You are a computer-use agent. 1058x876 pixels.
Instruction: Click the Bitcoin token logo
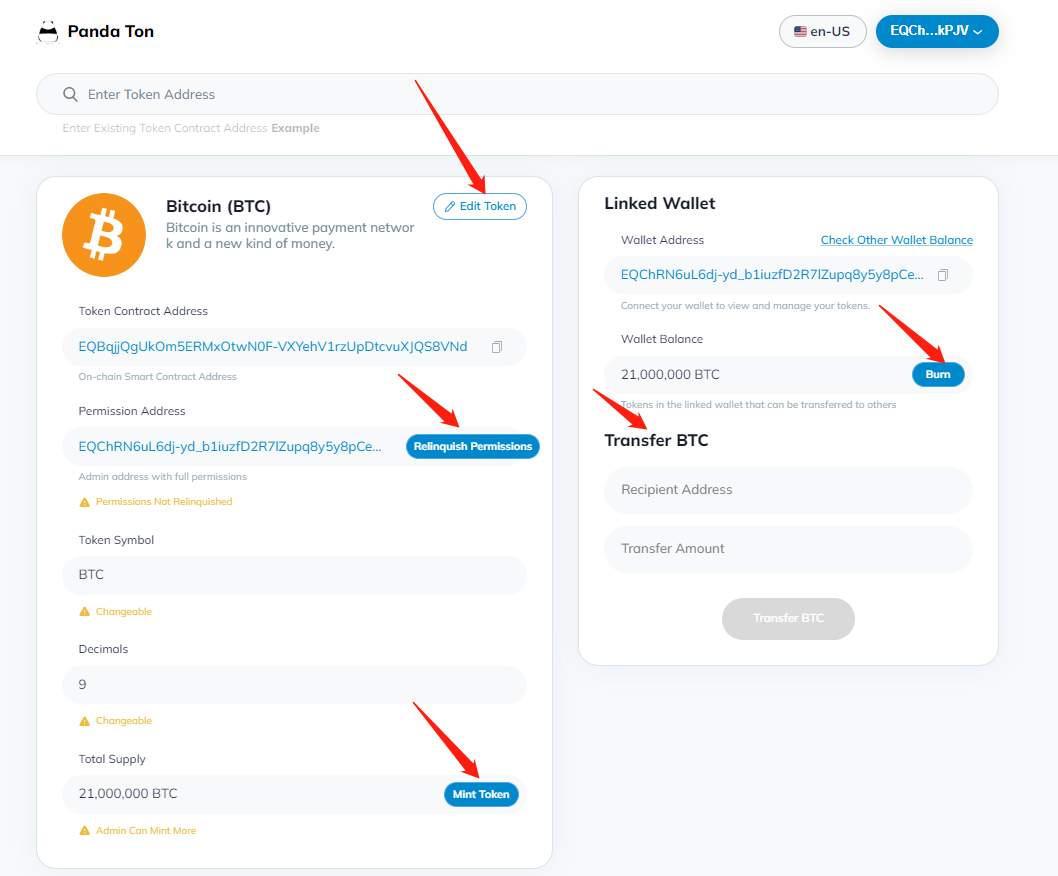(x=104, y=235)
